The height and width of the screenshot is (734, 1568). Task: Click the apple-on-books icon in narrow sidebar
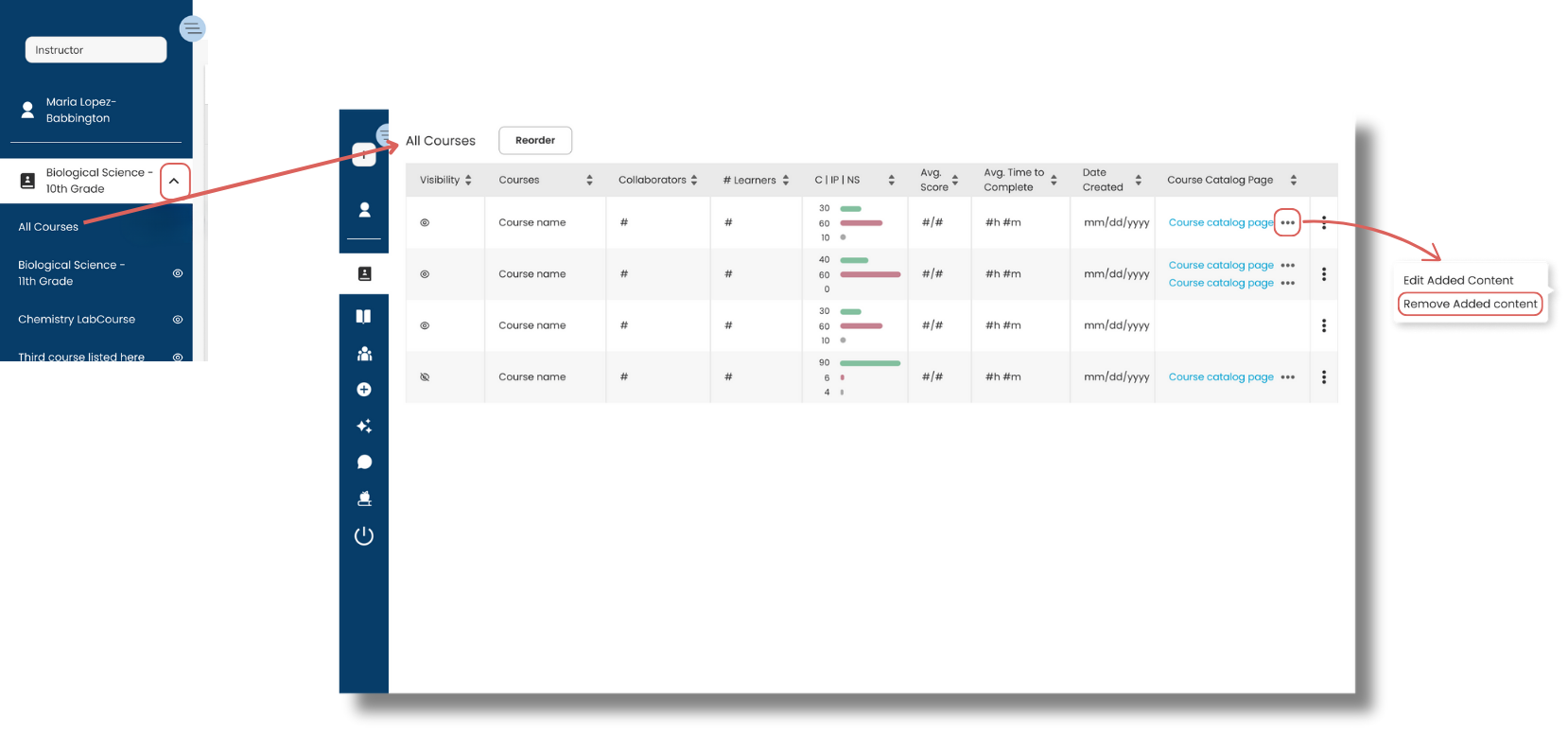[364, 498]
